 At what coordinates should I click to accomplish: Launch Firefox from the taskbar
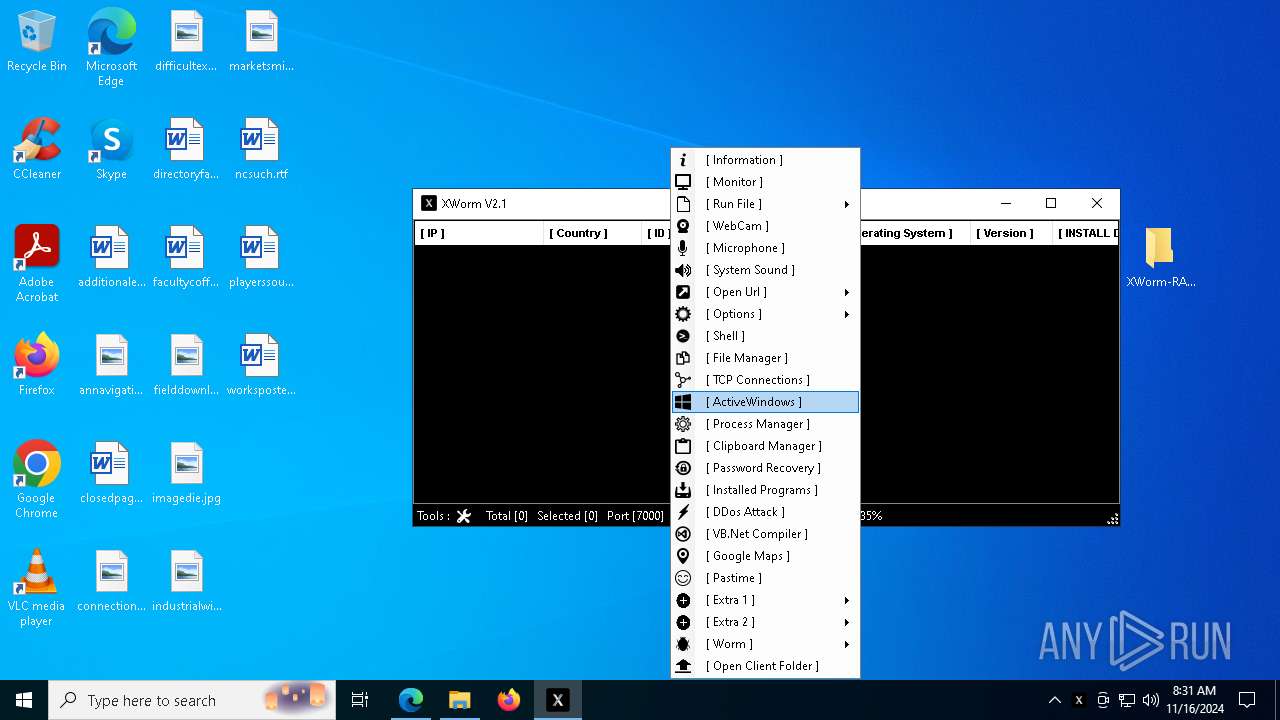click(x=509, y=700)
